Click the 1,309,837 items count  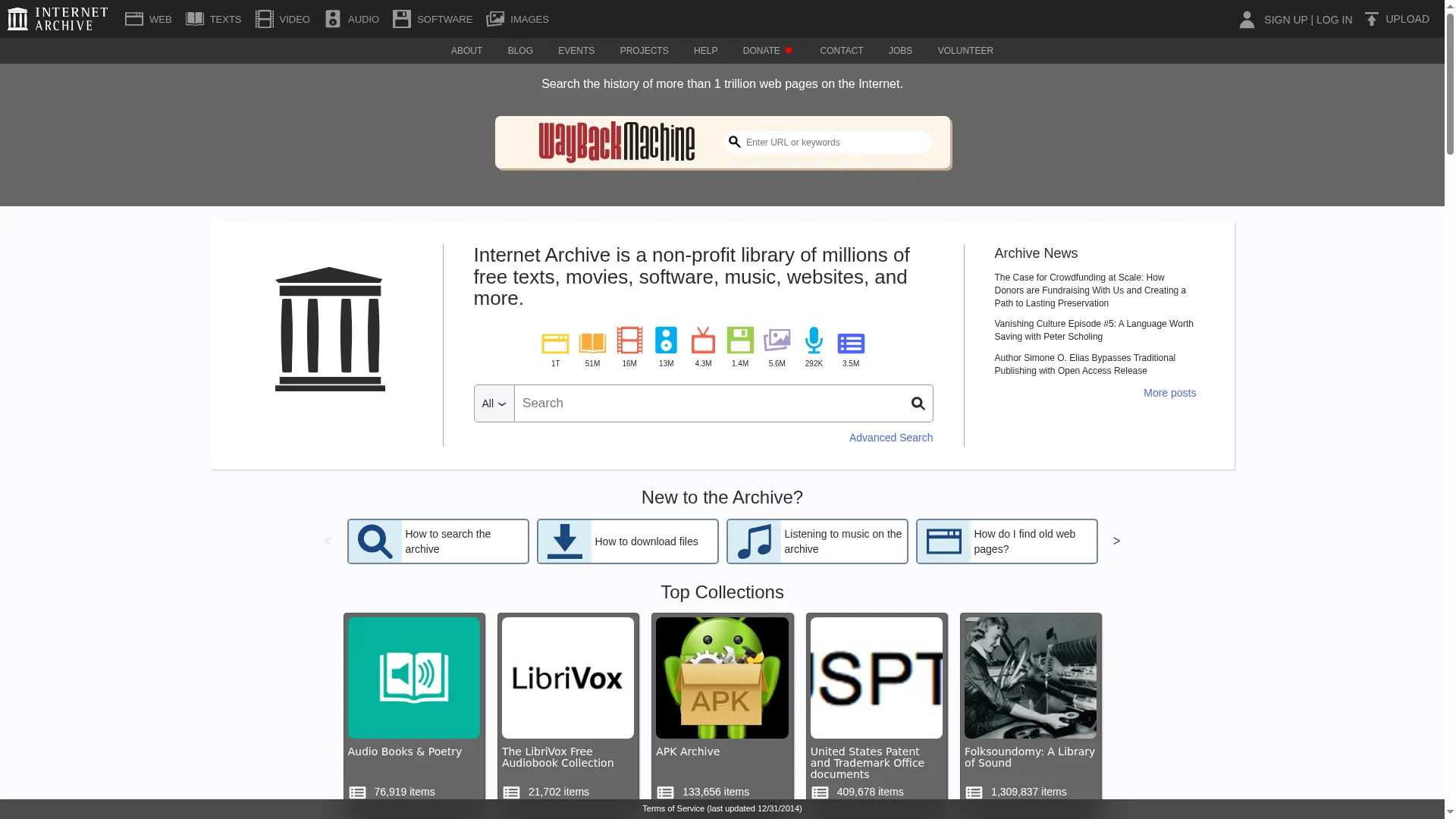pyautogui.click(x=1028, y=792)
